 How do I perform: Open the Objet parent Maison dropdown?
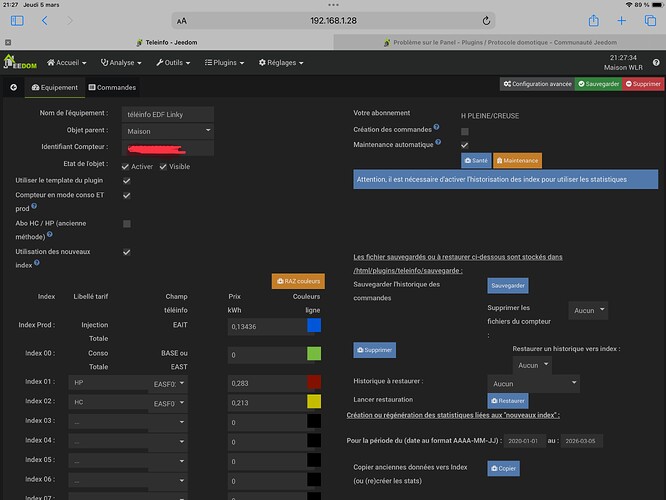point(167,131)
